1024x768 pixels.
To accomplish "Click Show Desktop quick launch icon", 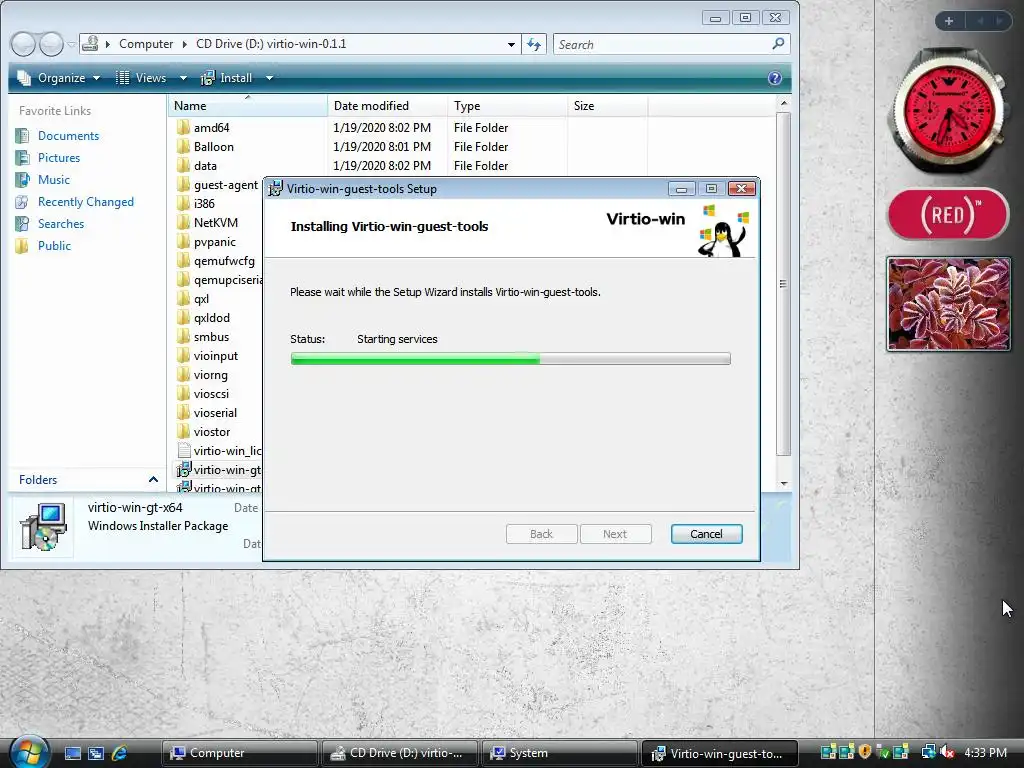I will 72,753.
